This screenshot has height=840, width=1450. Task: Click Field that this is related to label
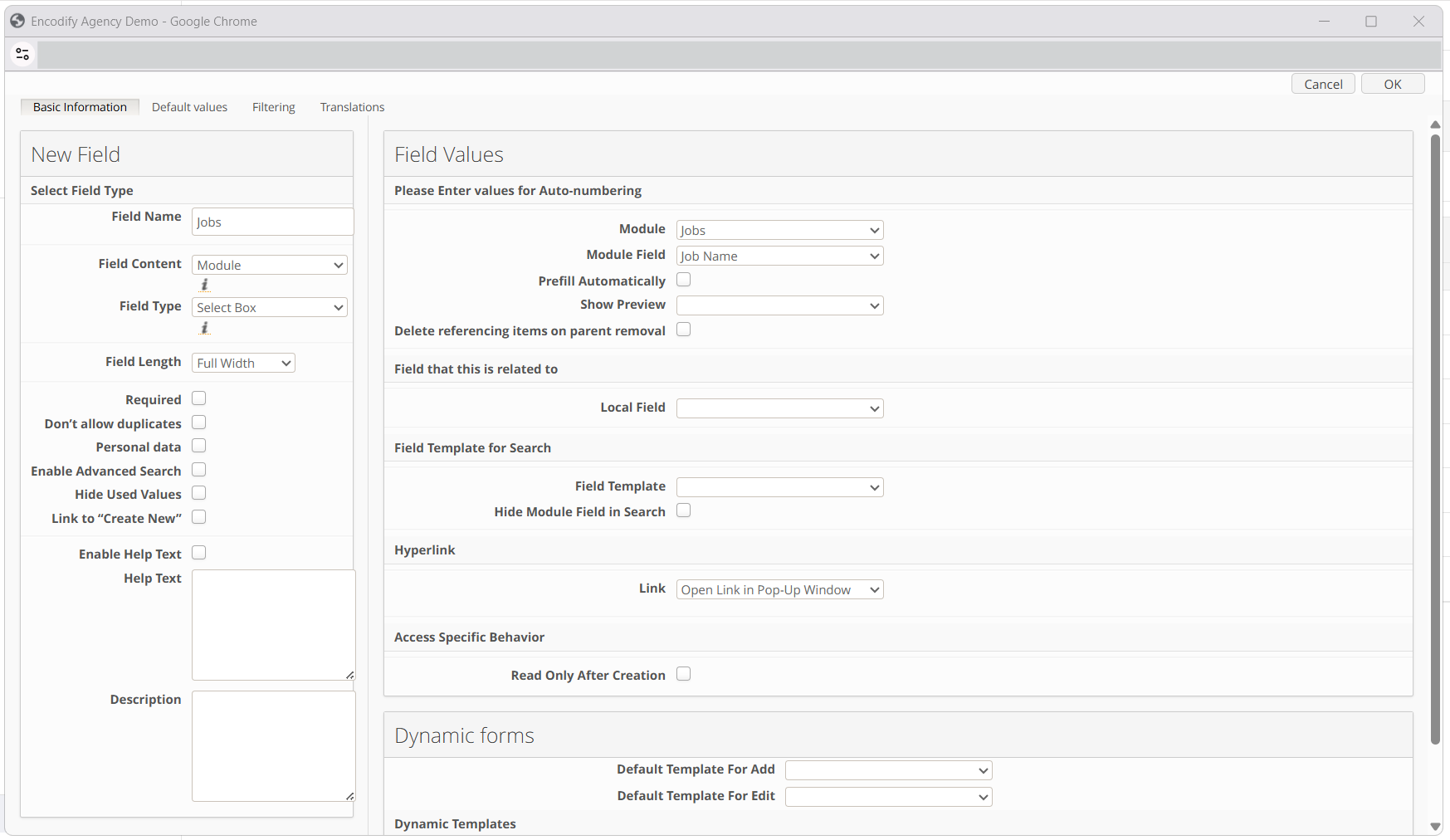(x=476, y=369)
